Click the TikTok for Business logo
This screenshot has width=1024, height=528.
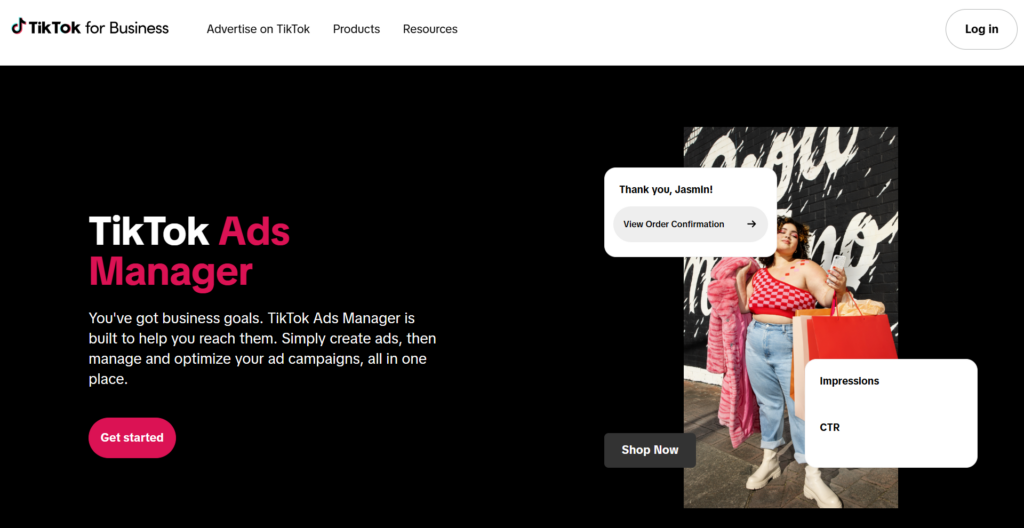(90, 27)
